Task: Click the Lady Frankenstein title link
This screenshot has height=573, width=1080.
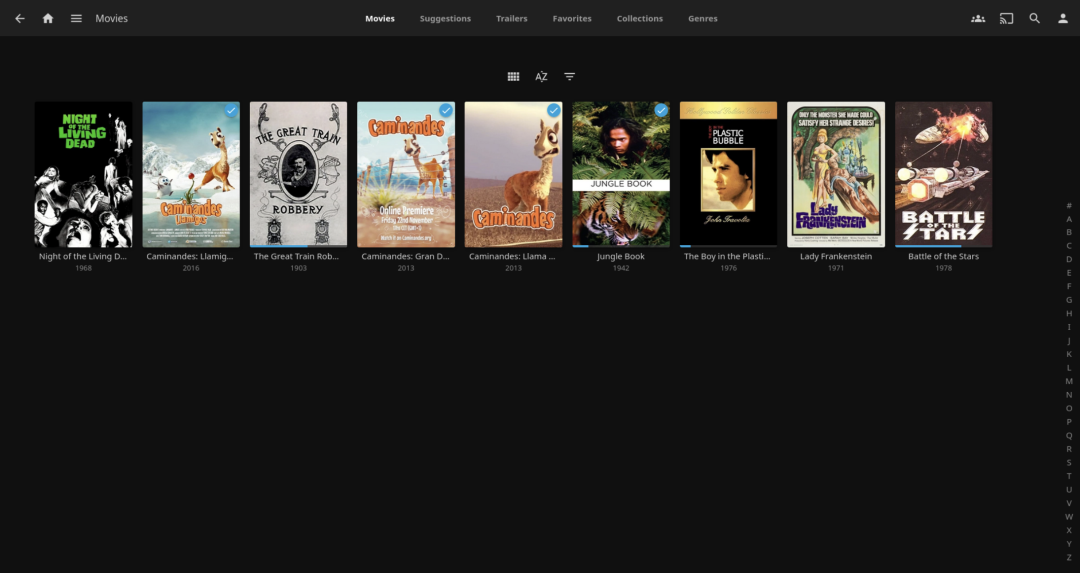Action: click(x=835, y=256)
